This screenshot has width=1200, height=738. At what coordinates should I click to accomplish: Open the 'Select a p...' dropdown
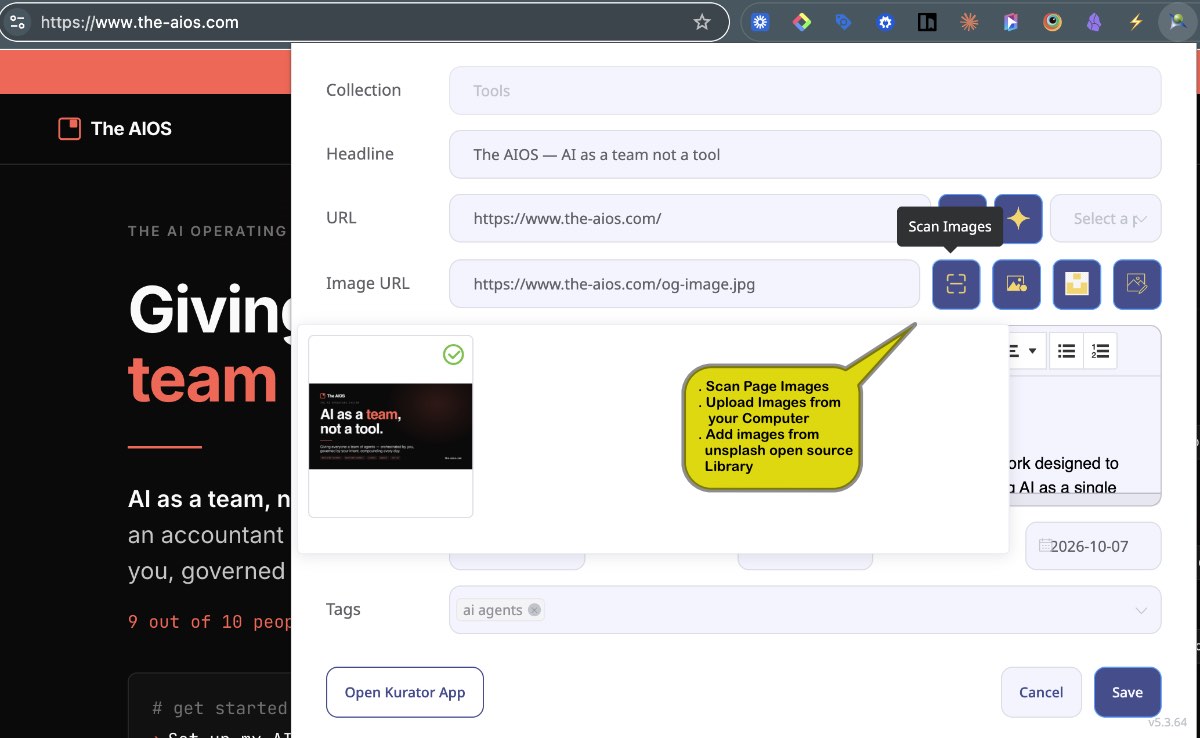point(1105,218)
